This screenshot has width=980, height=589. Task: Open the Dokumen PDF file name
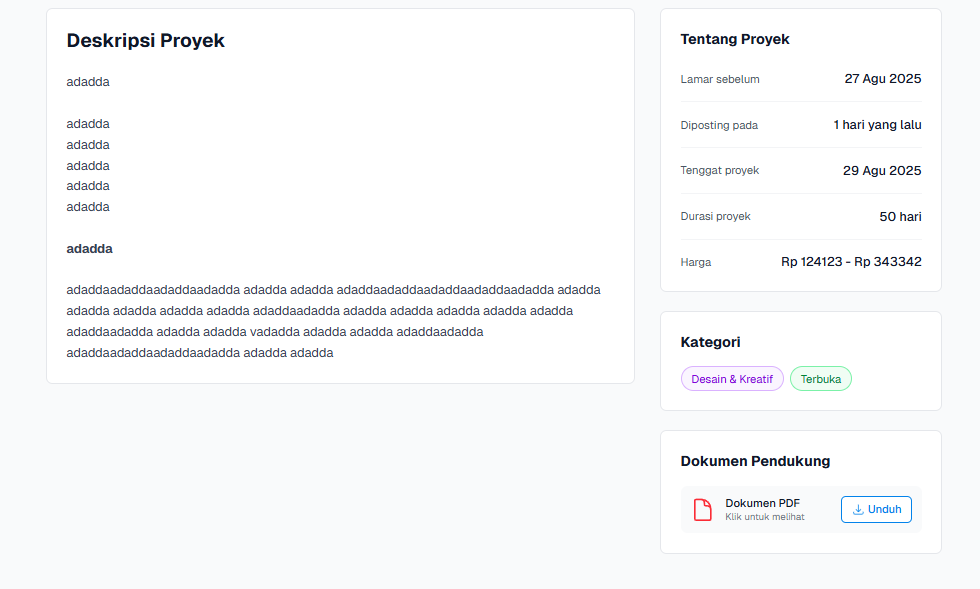point(762,503)
